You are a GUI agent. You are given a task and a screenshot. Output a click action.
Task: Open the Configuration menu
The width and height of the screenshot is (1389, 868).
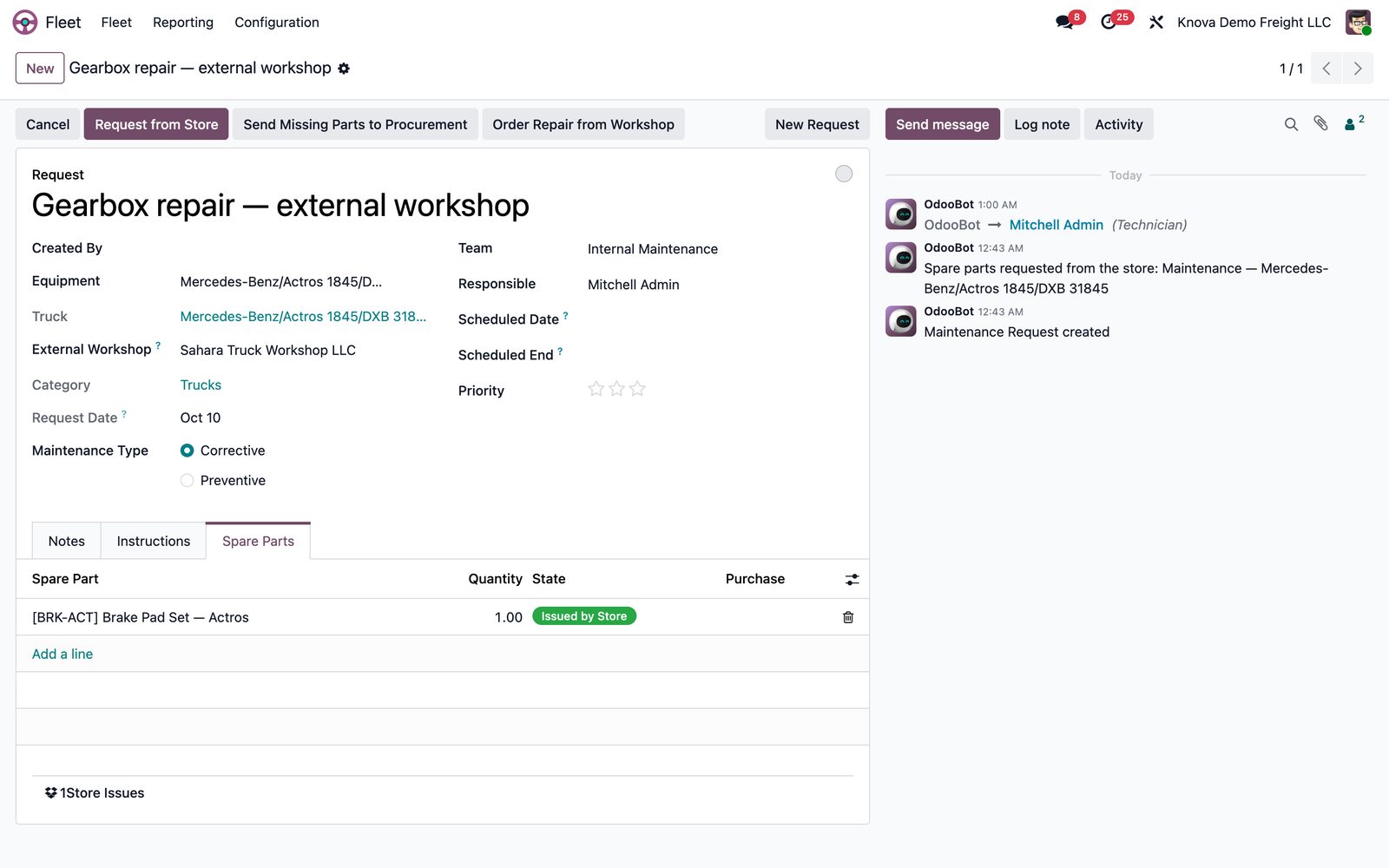(x=277, y=23)
